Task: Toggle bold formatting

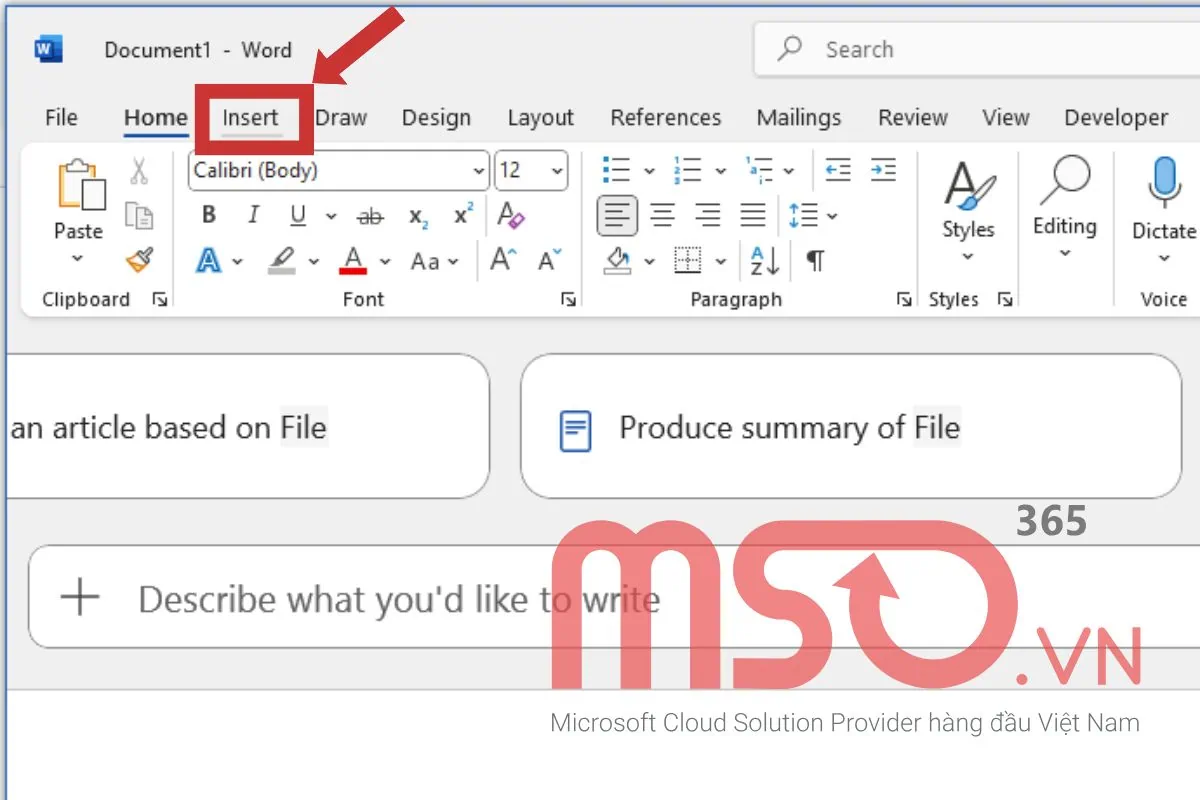Action: [208, 215]
